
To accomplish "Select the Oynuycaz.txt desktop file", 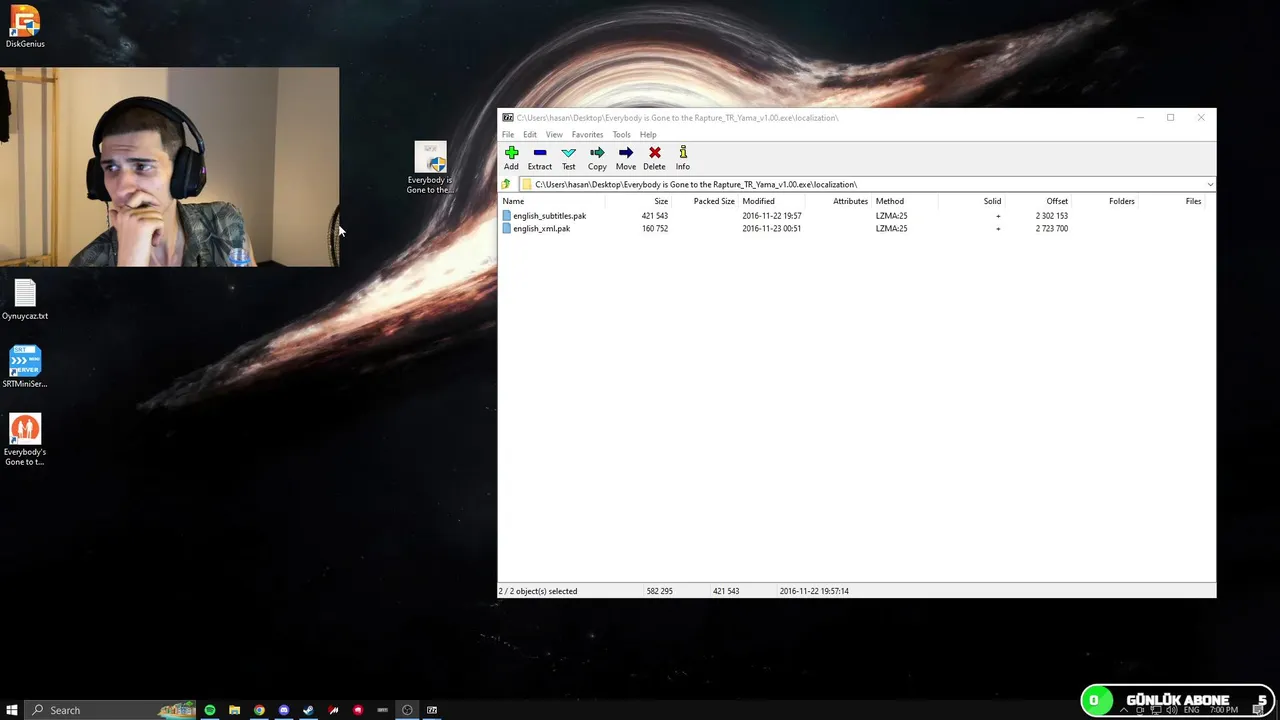I will click(x=25, y=299).
